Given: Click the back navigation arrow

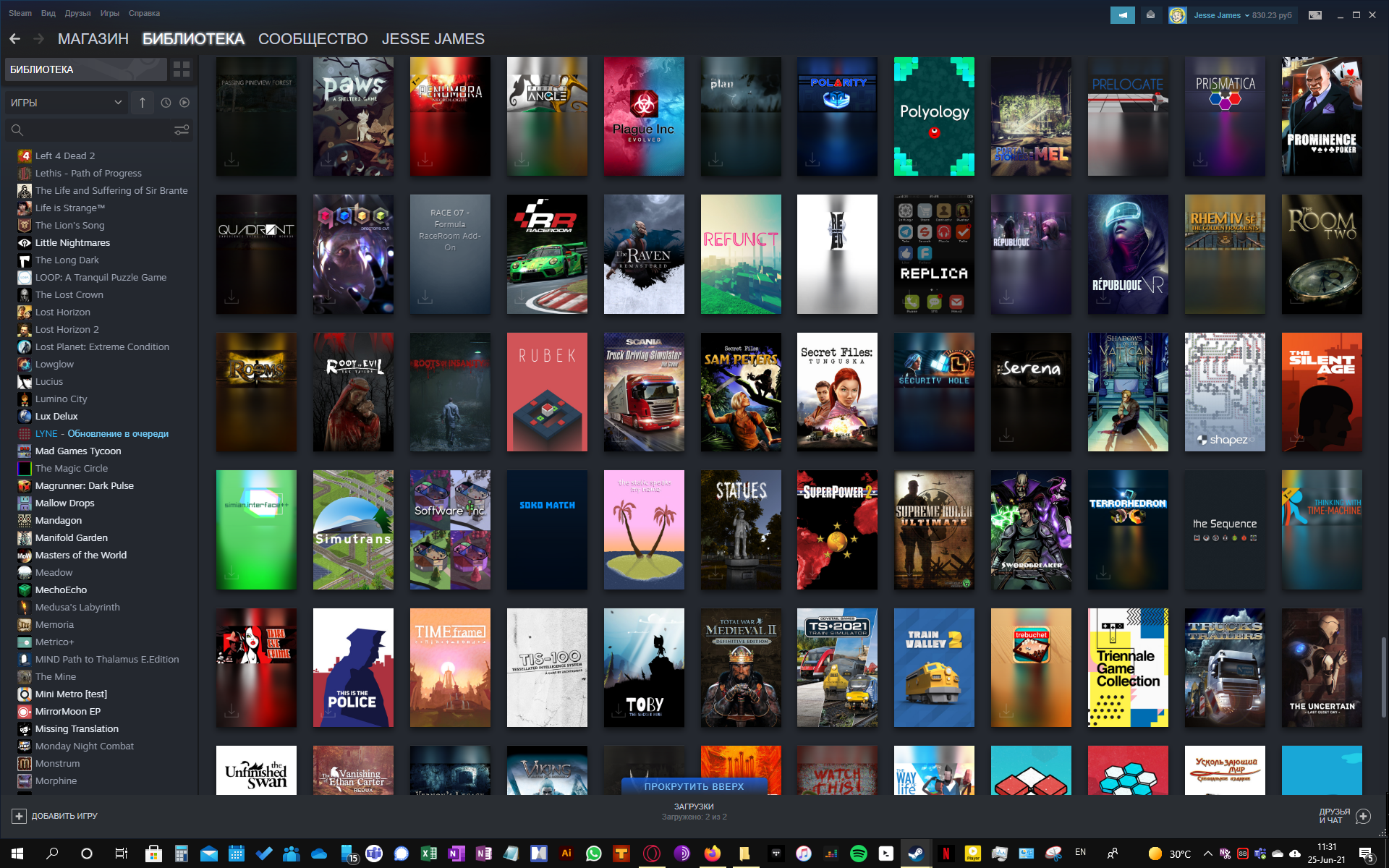Looking at the screenshot, I should point(15,39).
